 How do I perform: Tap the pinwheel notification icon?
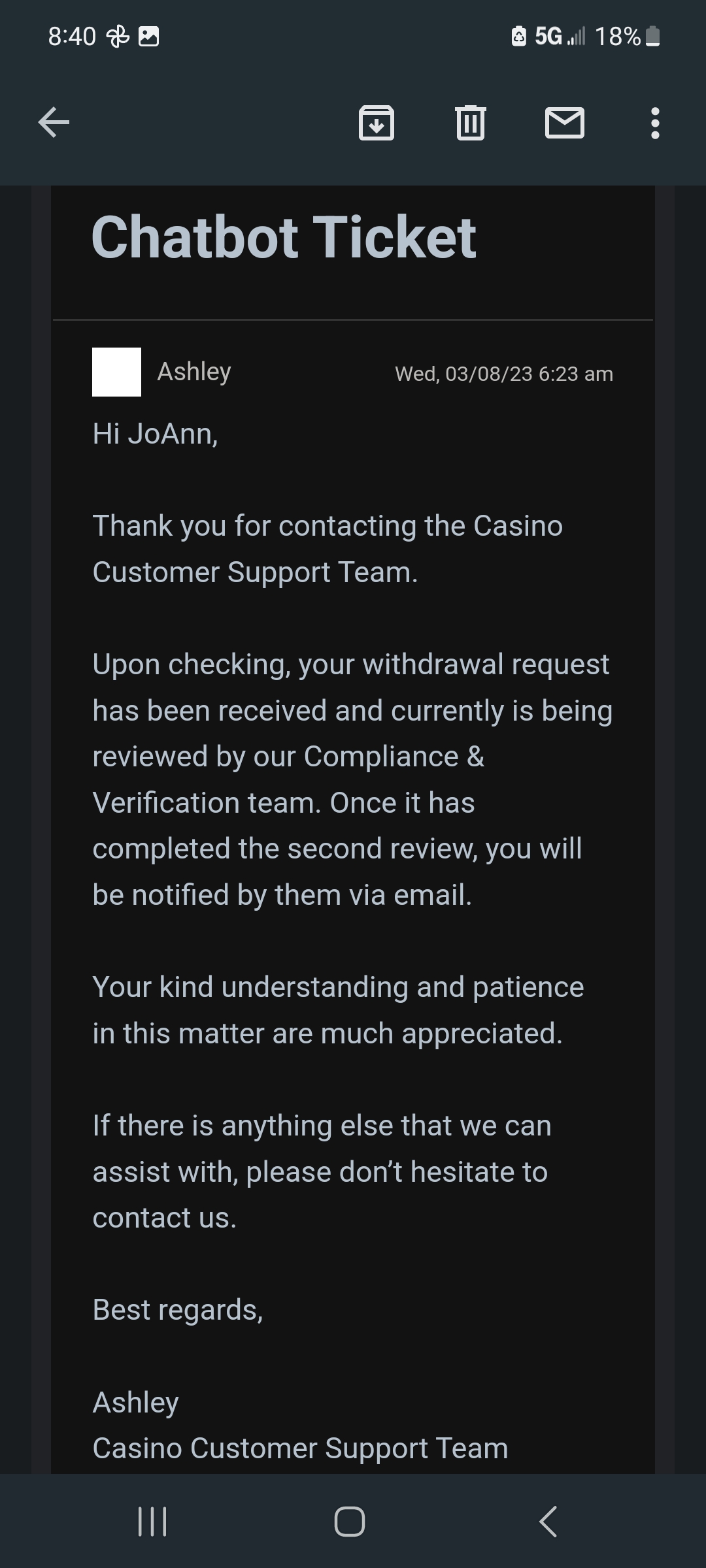(118, 36)
